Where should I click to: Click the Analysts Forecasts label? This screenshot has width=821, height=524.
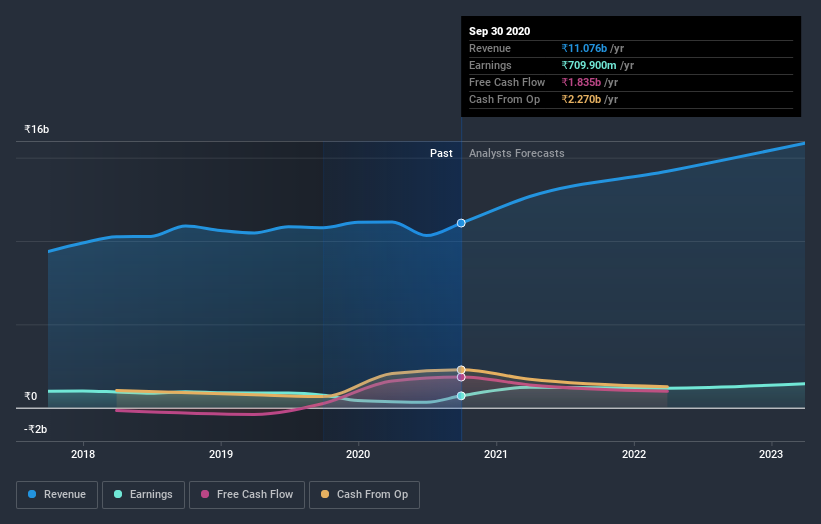click(517, 153)
